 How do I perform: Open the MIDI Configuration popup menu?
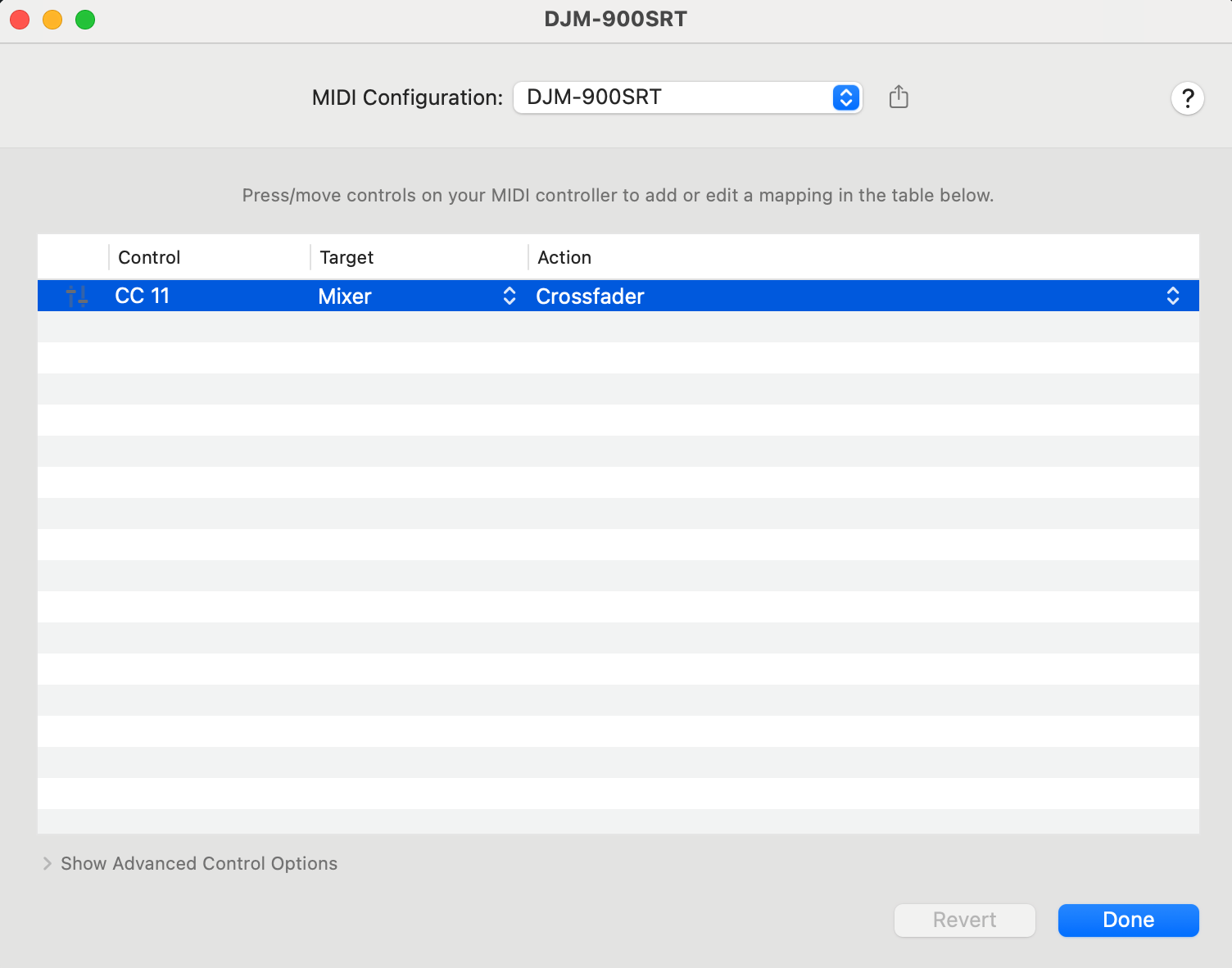click(x=687, y=97)
